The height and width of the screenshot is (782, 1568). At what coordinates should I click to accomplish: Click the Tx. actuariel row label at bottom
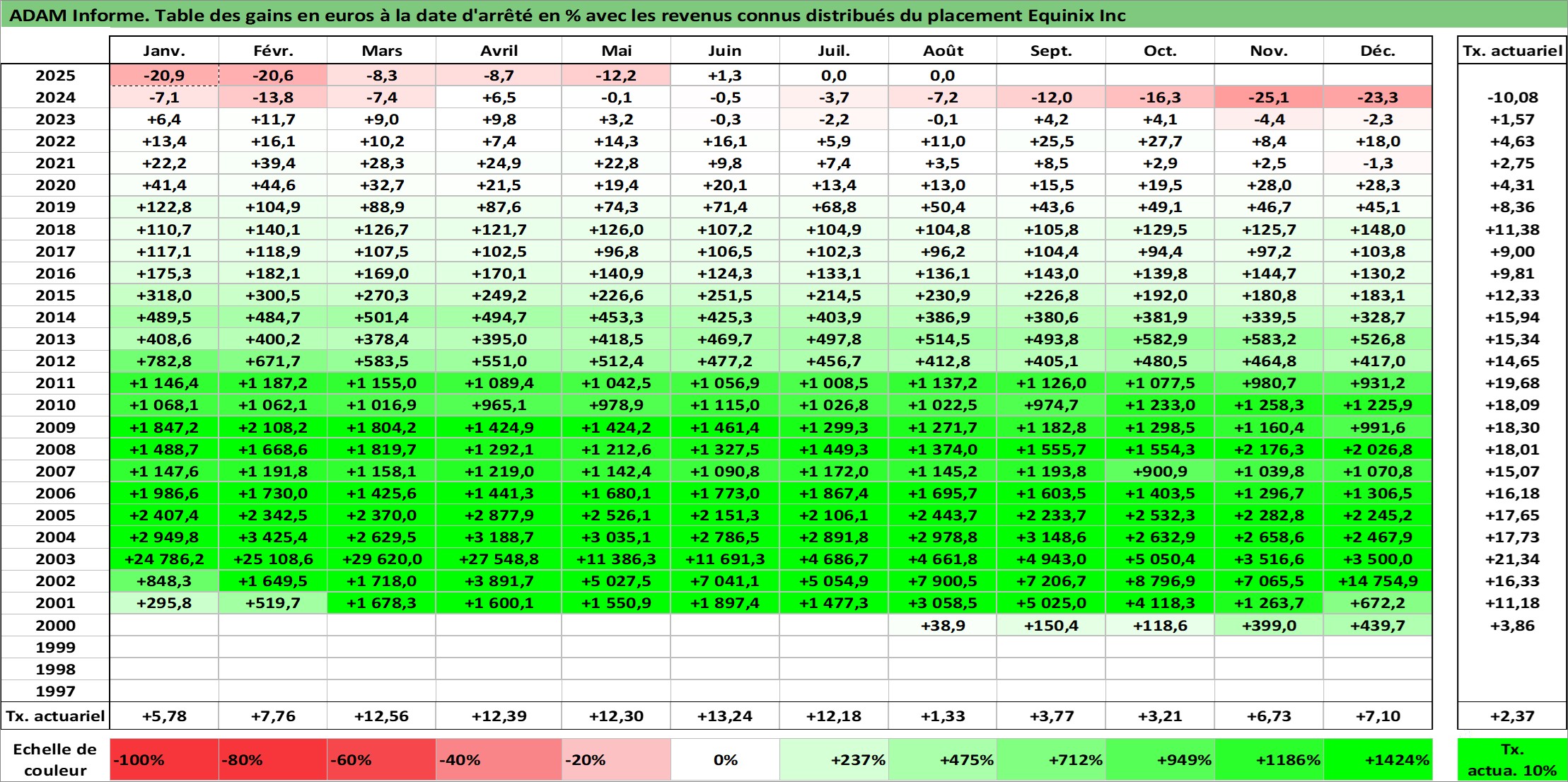coord(55,716)
